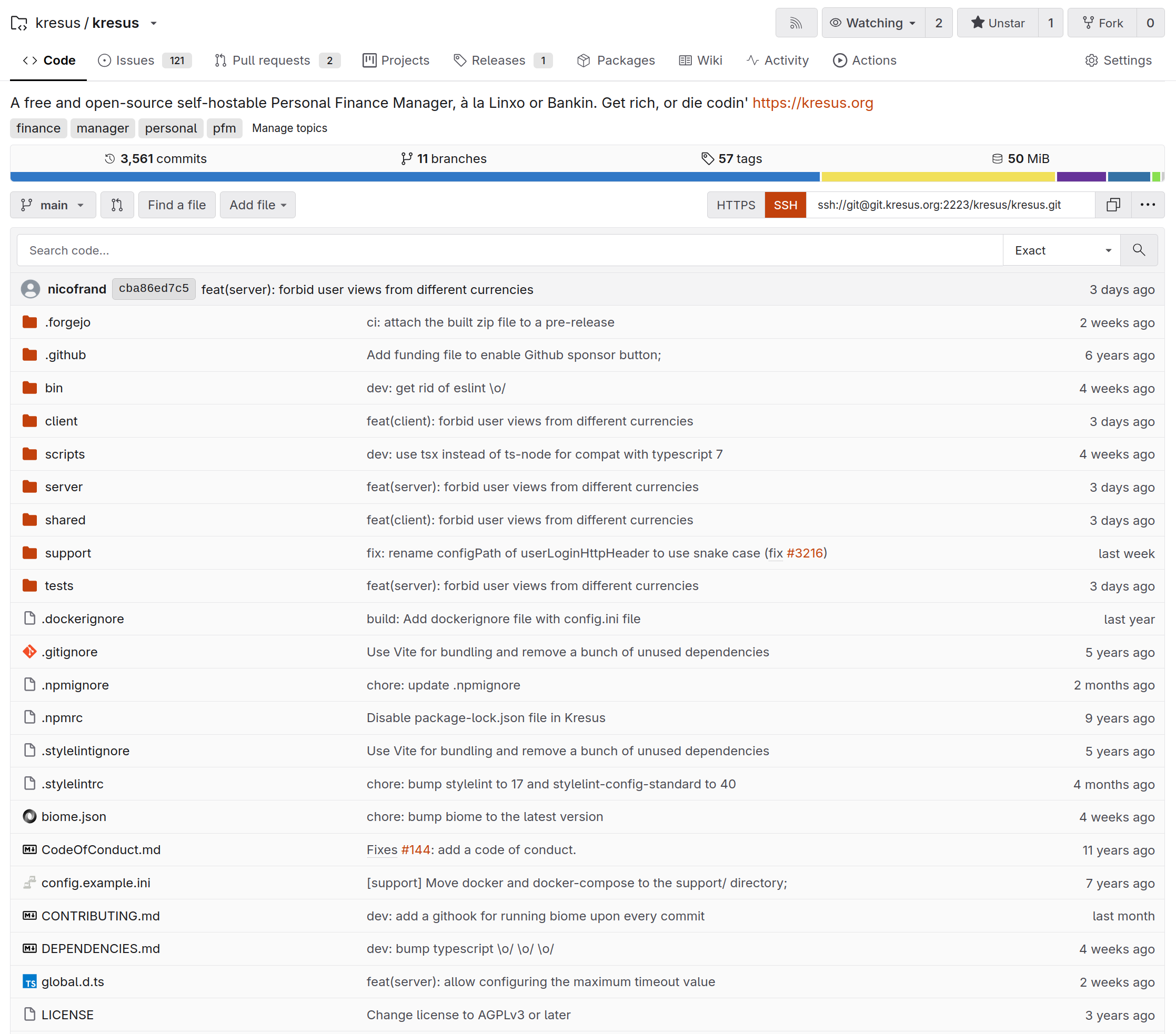Unstar the kresus repository
The image size is (1176, 1034).
pos(998,23)
